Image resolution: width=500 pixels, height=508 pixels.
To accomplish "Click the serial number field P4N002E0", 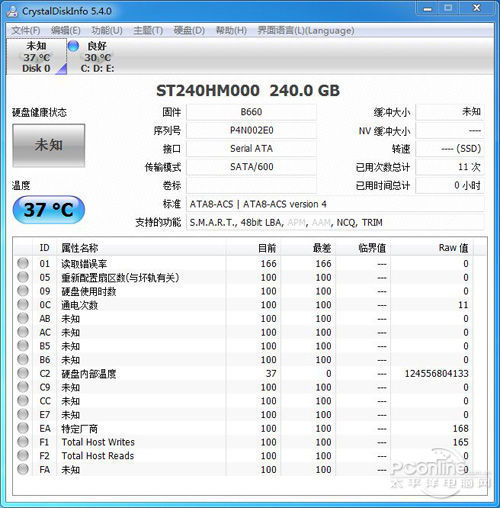I will pyautogui.click(x=251, y=130).
